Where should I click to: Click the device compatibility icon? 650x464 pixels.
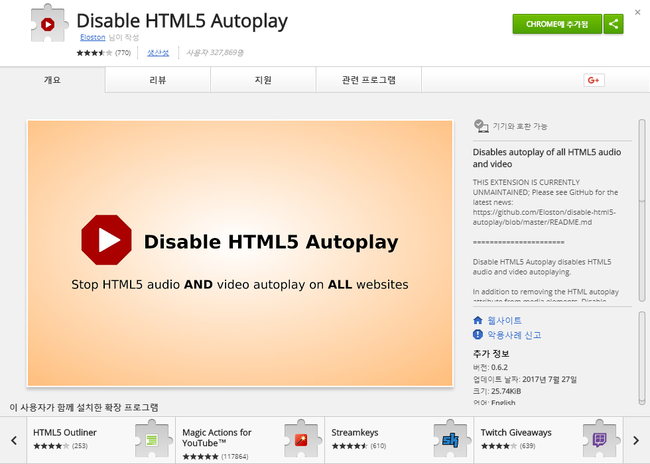tap(481, 126)
